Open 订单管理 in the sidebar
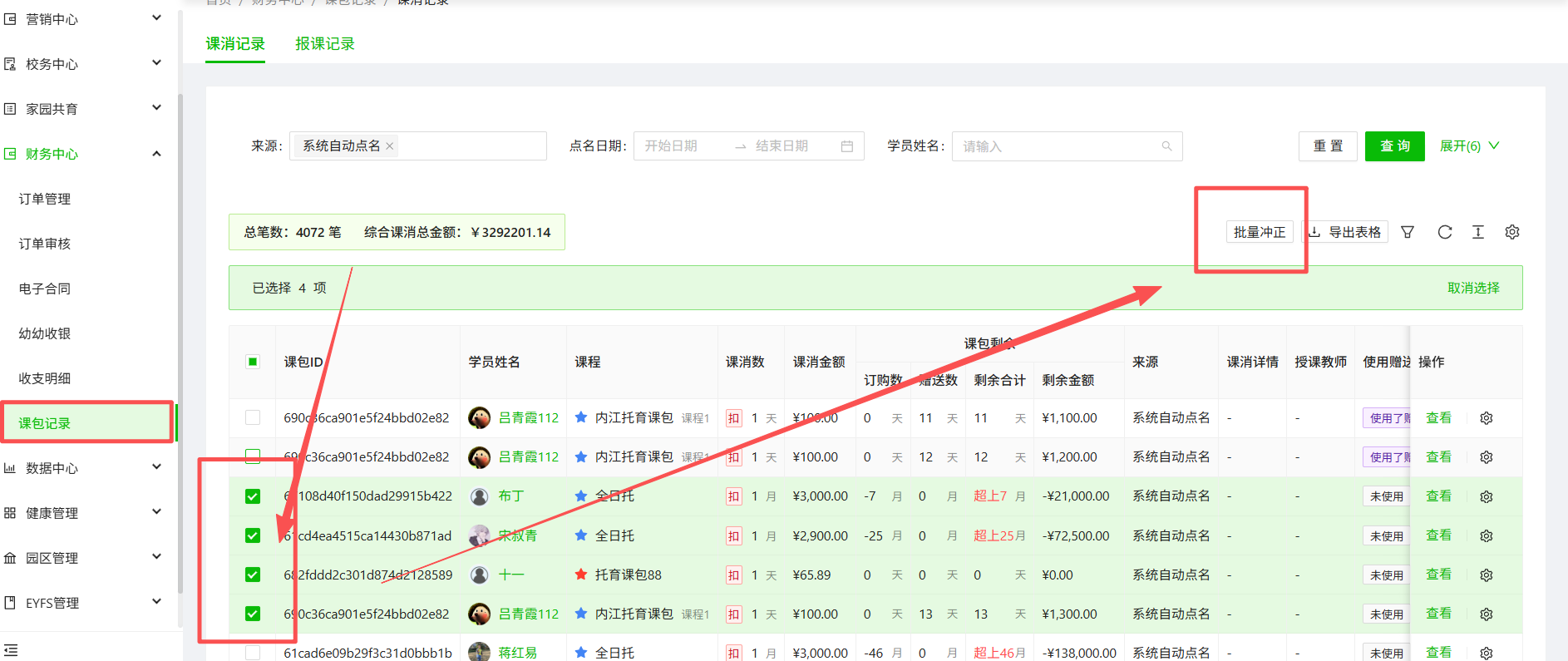The height and width of the screenshot is (661, 1568). tap(45, 199)
